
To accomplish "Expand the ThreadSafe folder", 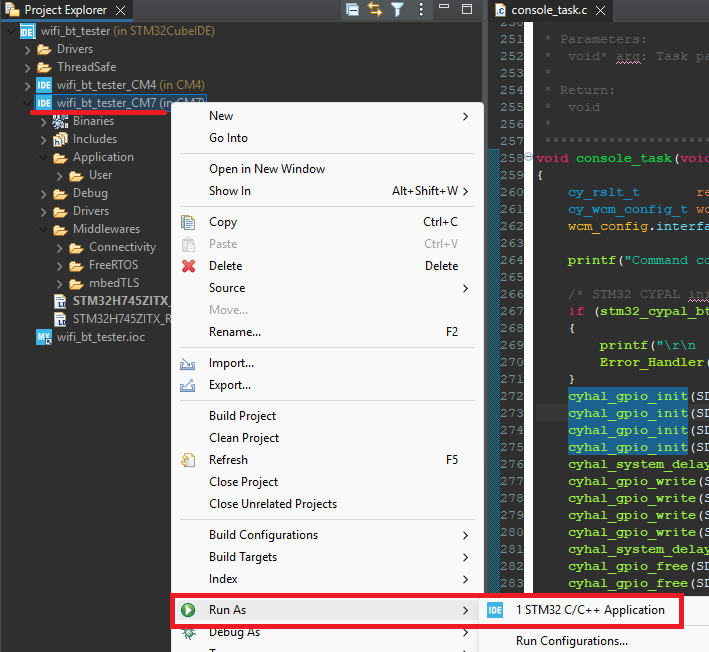I will pos(28,67).
